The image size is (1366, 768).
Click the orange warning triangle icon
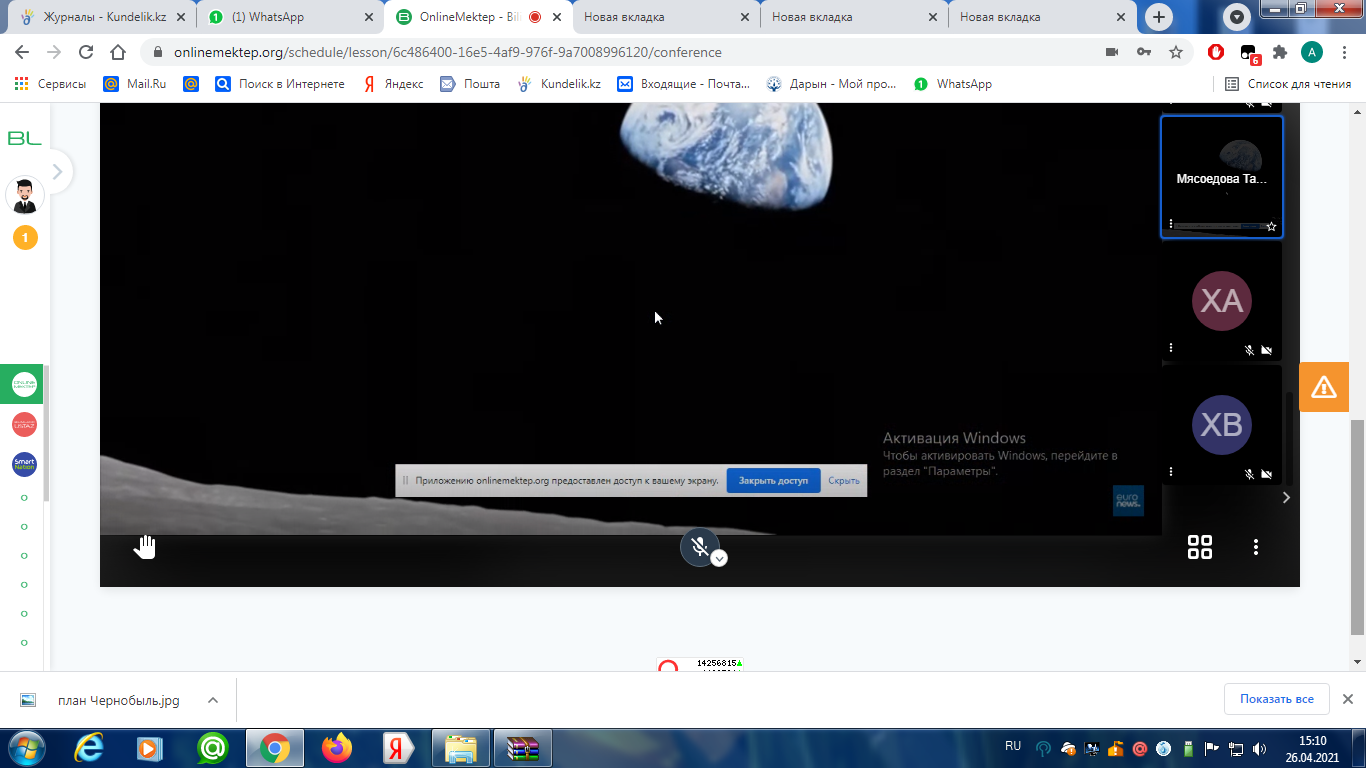click(1323, 387)
